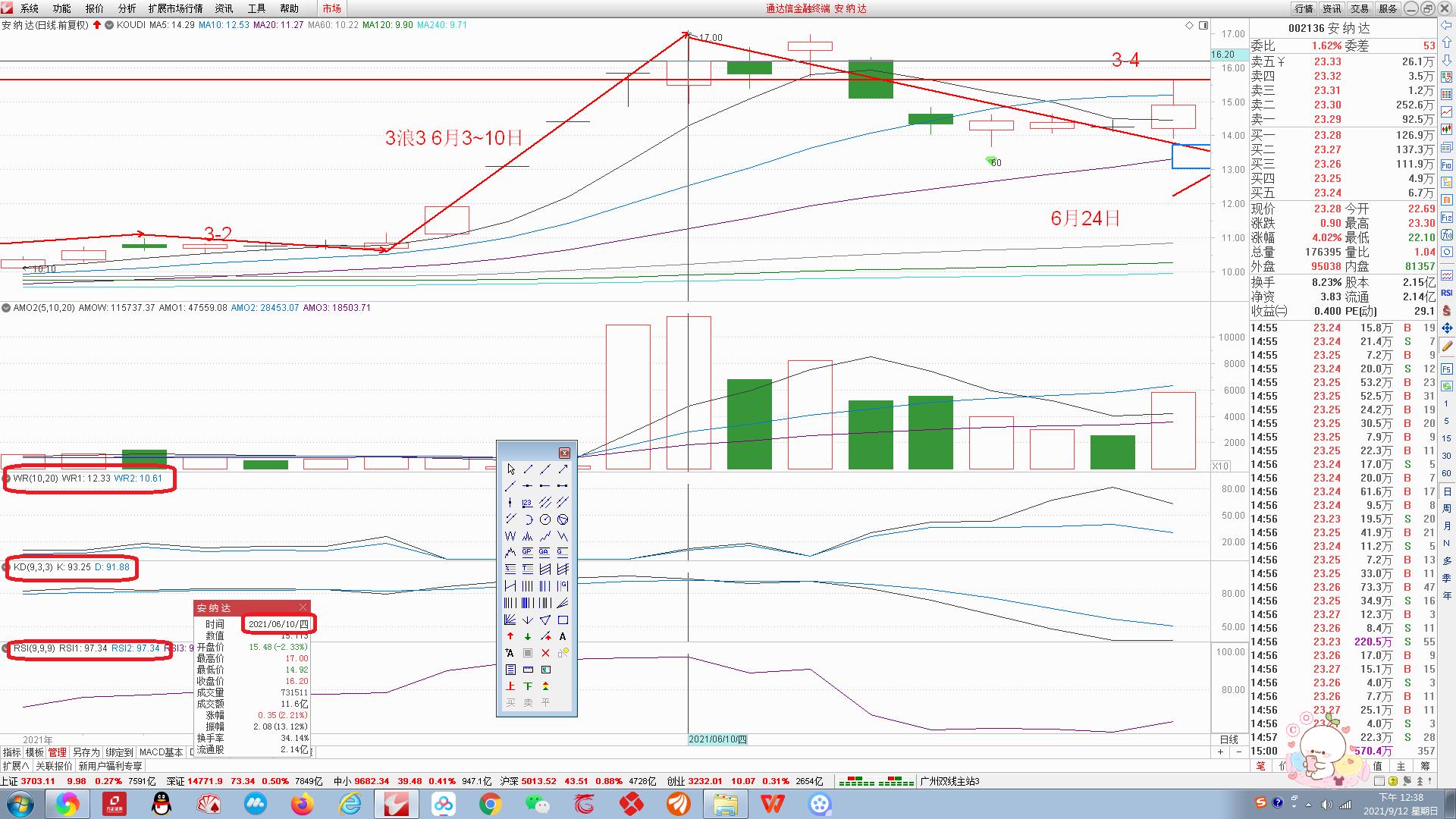Click the 关联报价 link
Screen dimensions: 1456x819
click(x=54, y=767)
